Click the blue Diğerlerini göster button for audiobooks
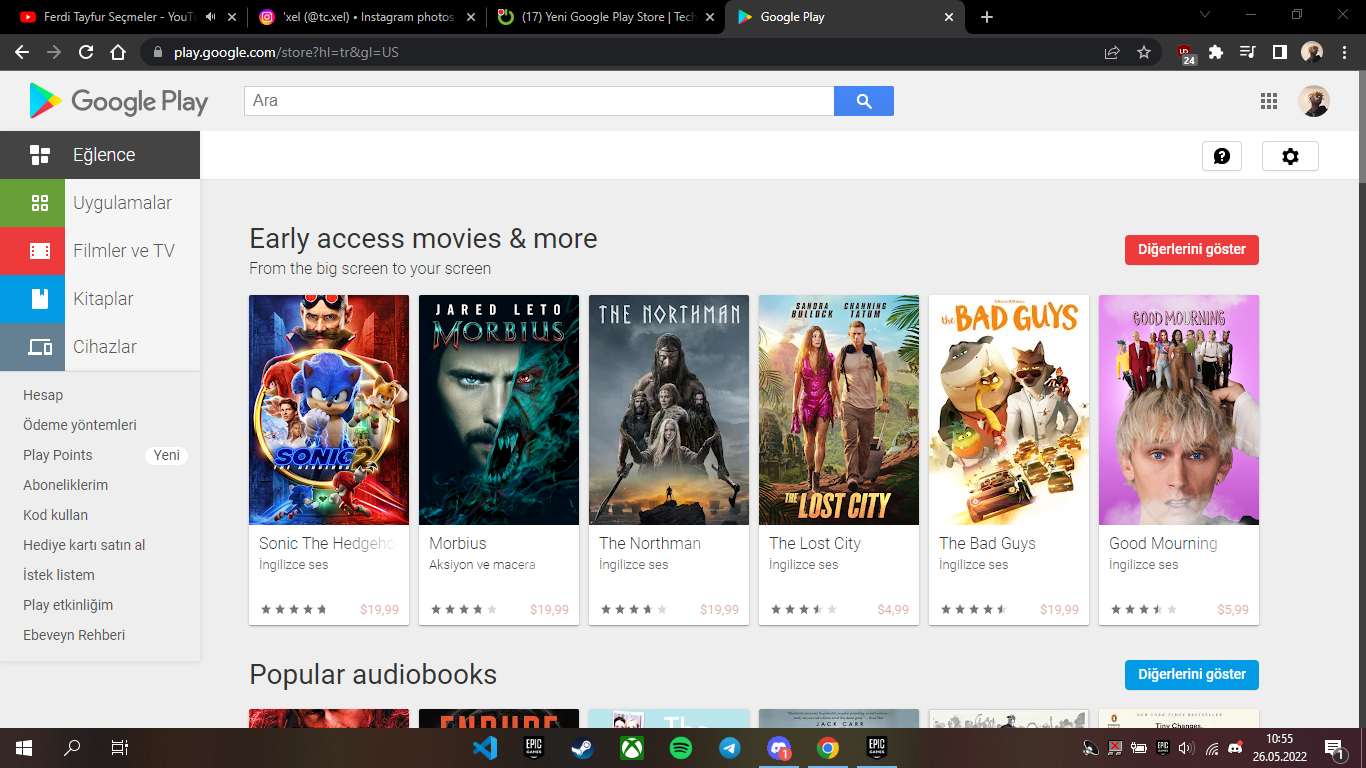Screen dimensions: 1366x768 click(x=1192, y=675)
